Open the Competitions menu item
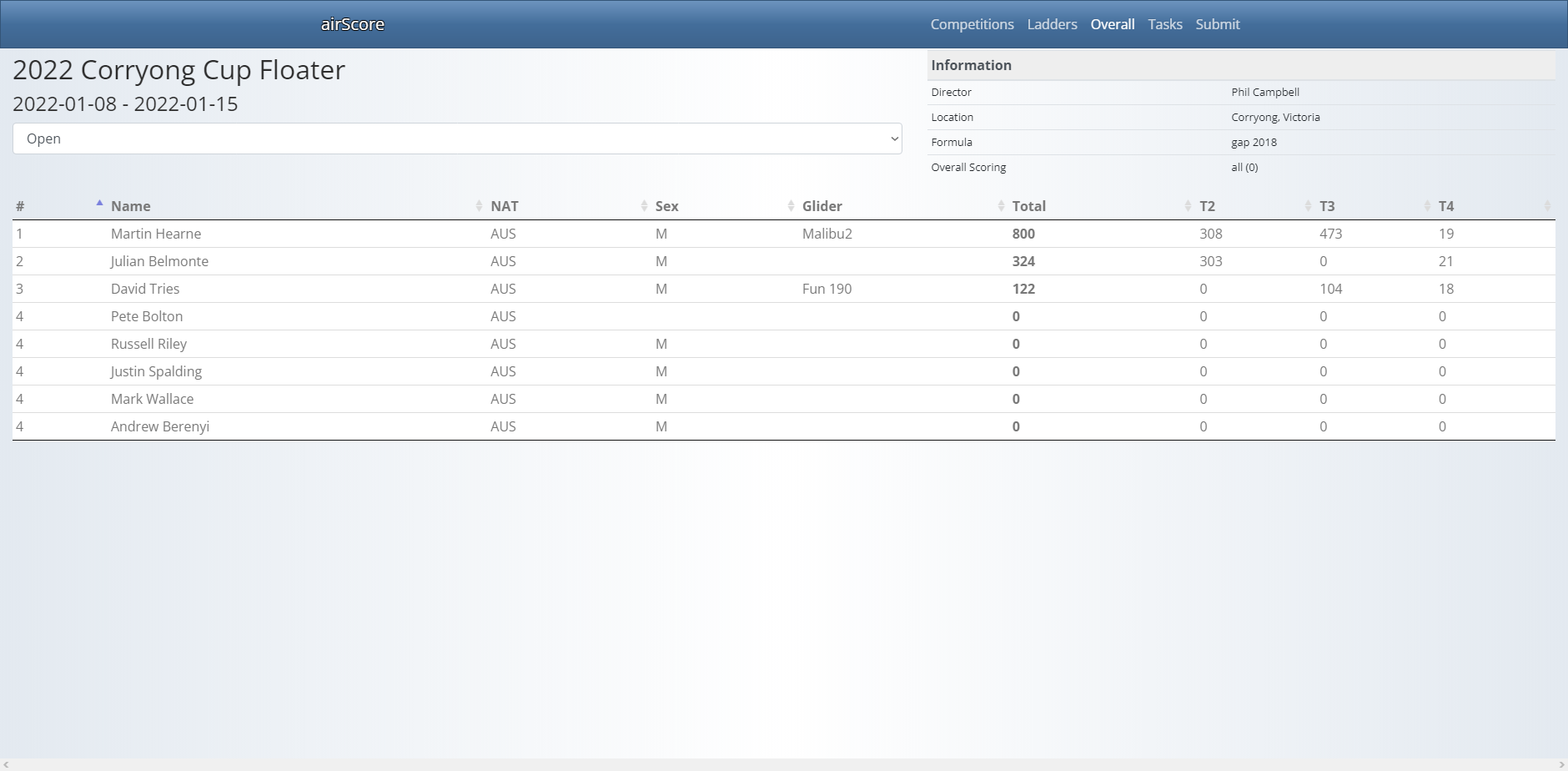1568x771 pixels. click(x=972, y=24)
